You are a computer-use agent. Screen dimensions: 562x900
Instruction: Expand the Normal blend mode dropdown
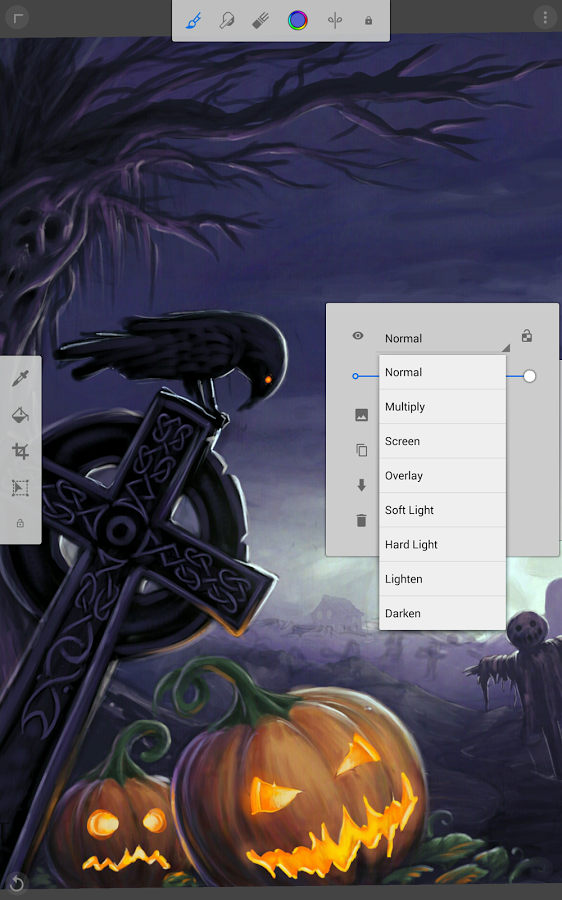pyautogui.click(x=443, y=339)
